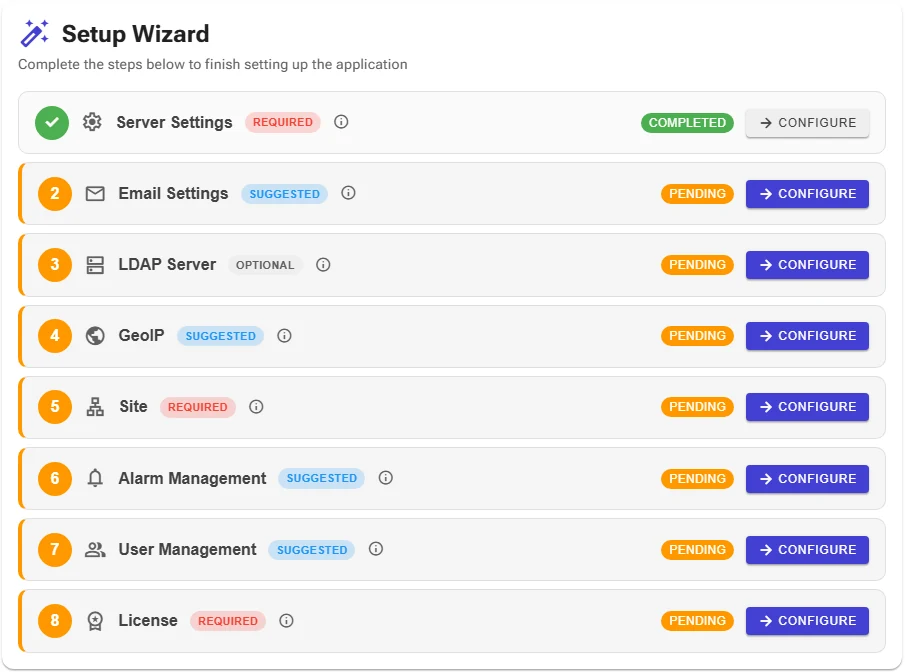Open User Management configuration

pyautogui.click(x=807, y=550)
